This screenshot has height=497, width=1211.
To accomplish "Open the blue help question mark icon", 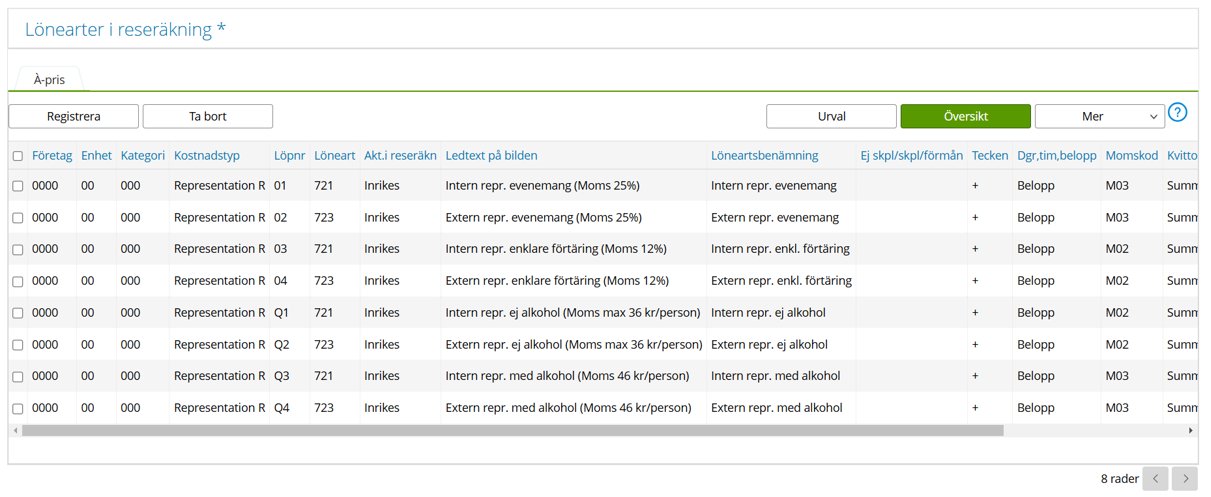I will (1178, 112).
